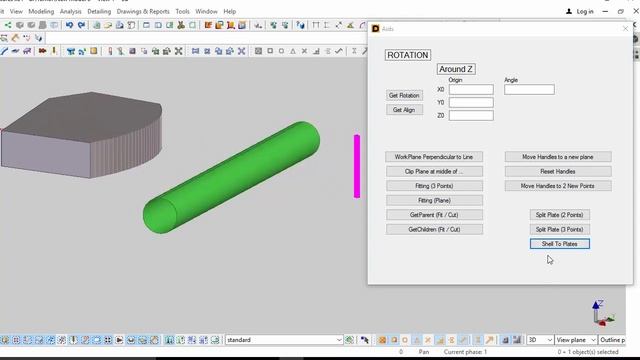
Task: Click the arrow pointer icon in bottom toolbar
Action: tap(364, 340)
